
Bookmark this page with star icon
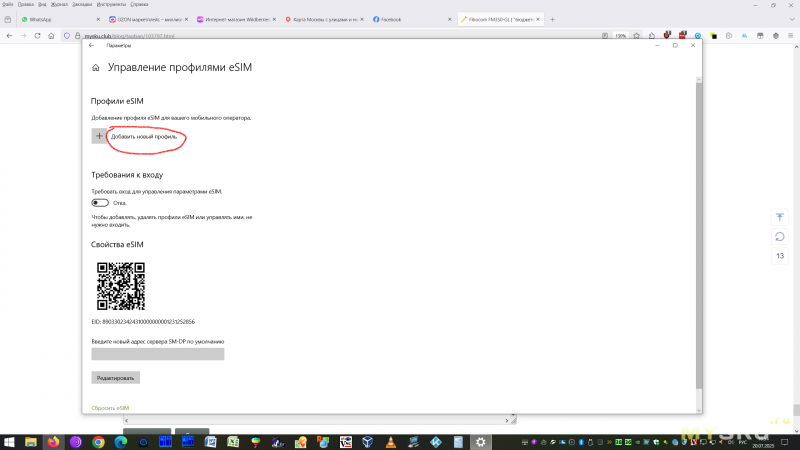(x=636, y=36)
